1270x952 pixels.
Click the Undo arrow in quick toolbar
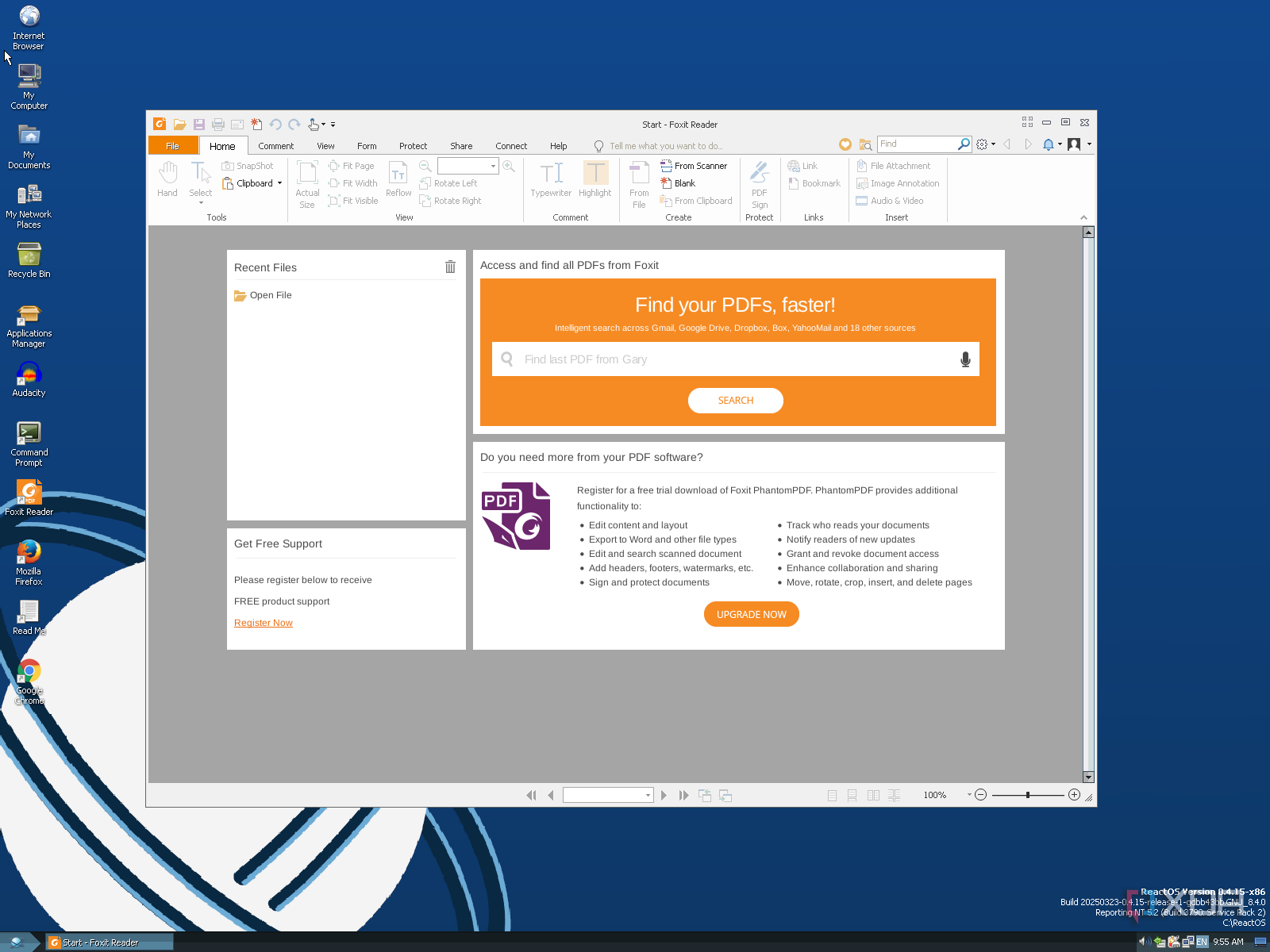click(275, 124)
